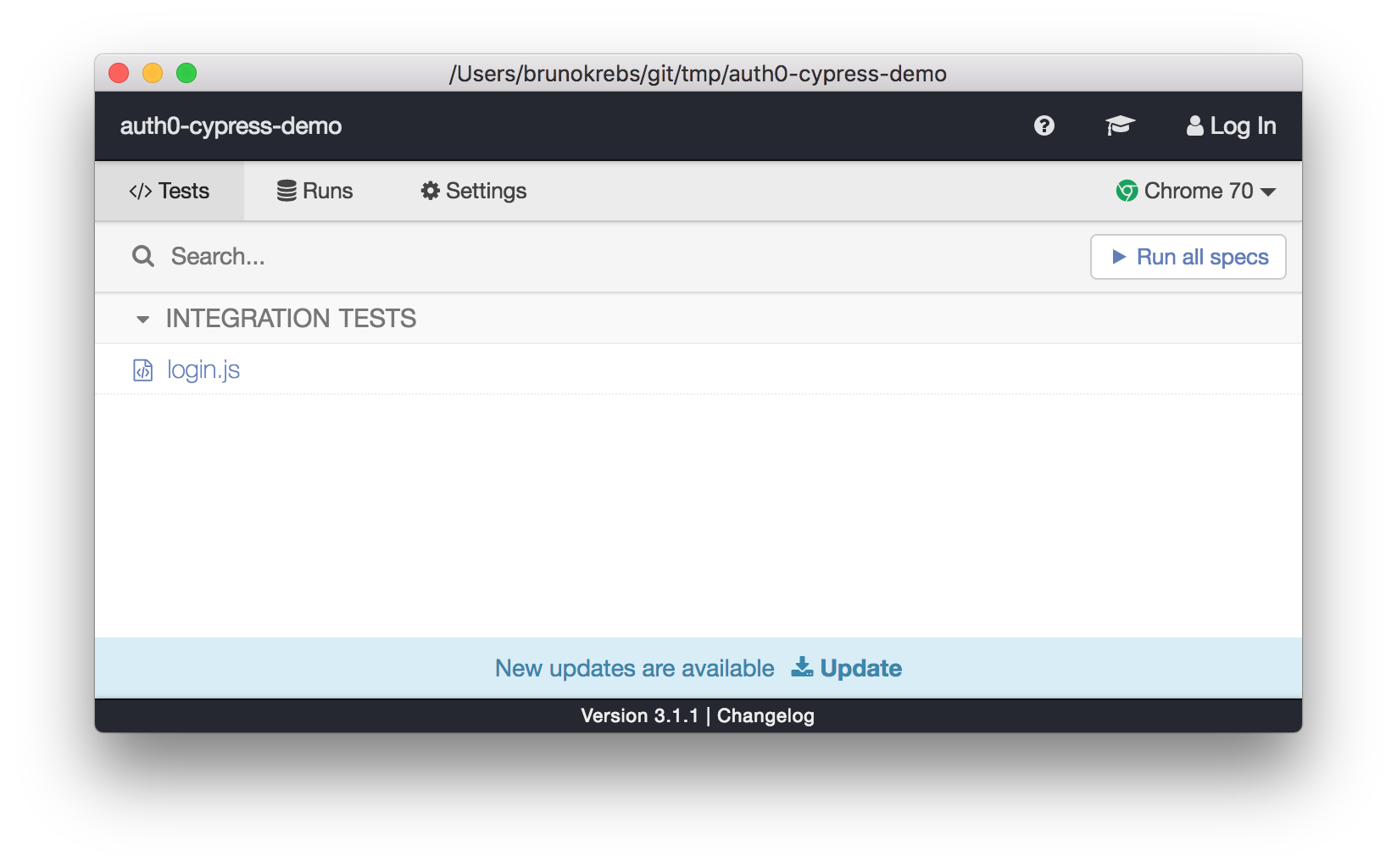This screenshot has width=1397, height=868.
Task: Click the window title path text
Action: point(698,74)
